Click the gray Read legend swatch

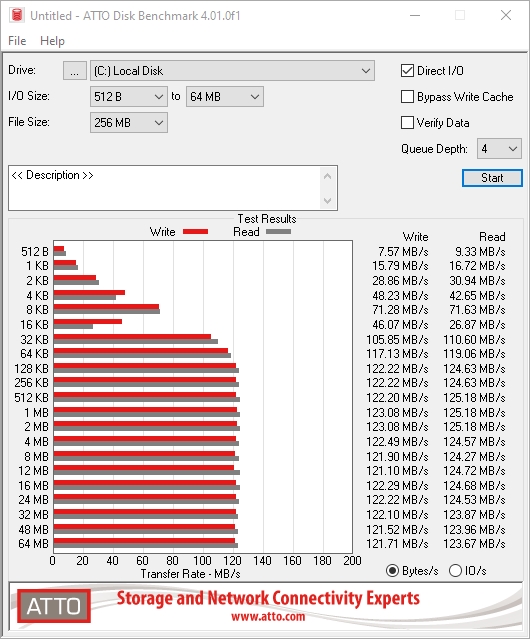(278, 231)
